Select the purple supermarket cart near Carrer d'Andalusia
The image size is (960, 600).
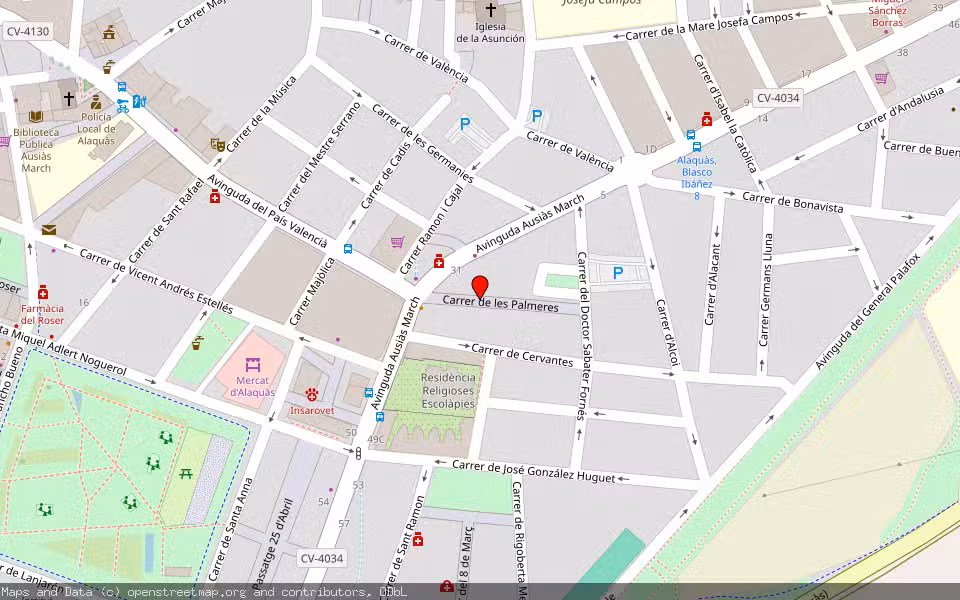(879, 78)
